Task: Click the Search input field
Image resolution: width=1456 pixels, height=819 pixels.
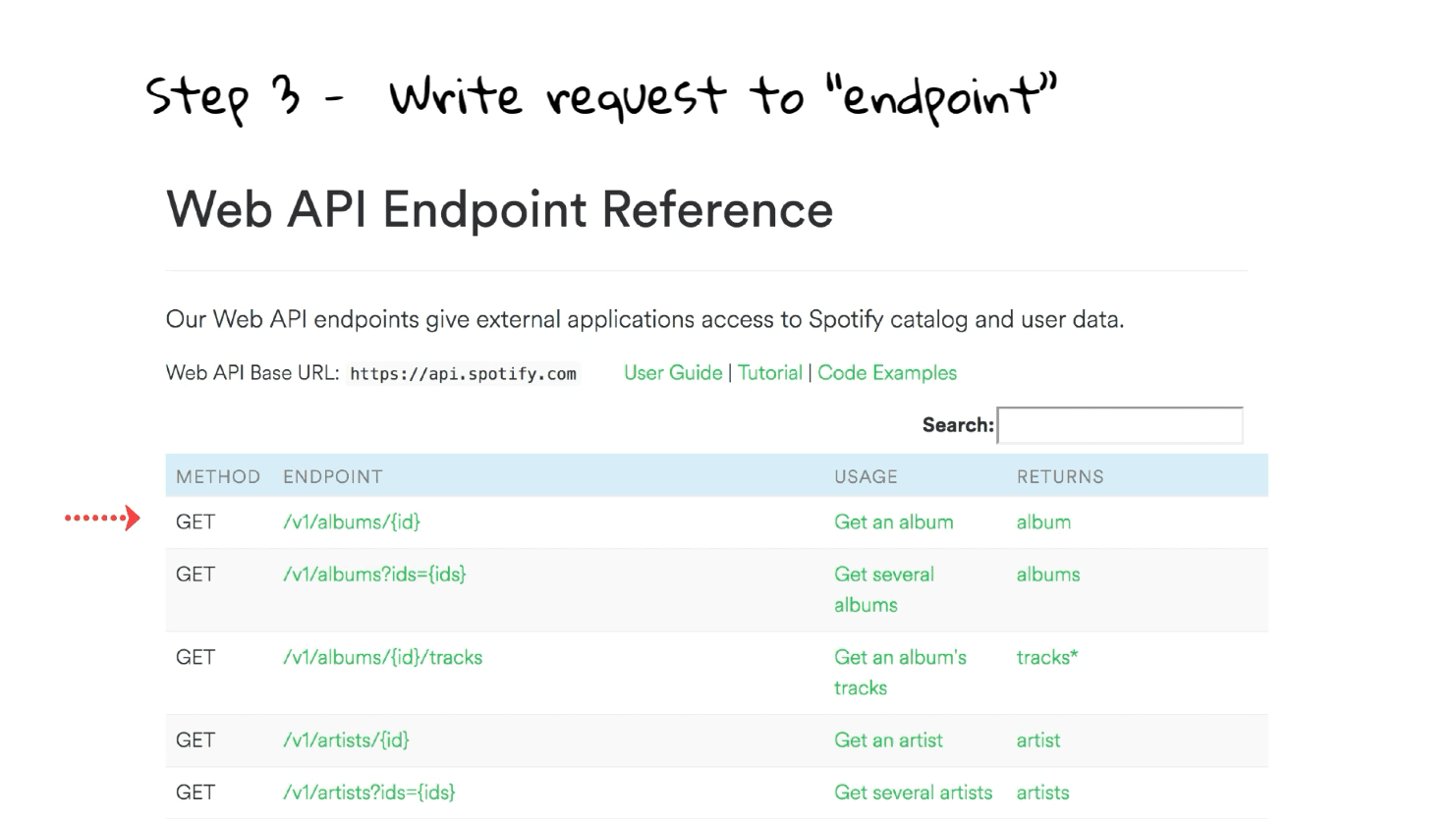Action: 1120,425
